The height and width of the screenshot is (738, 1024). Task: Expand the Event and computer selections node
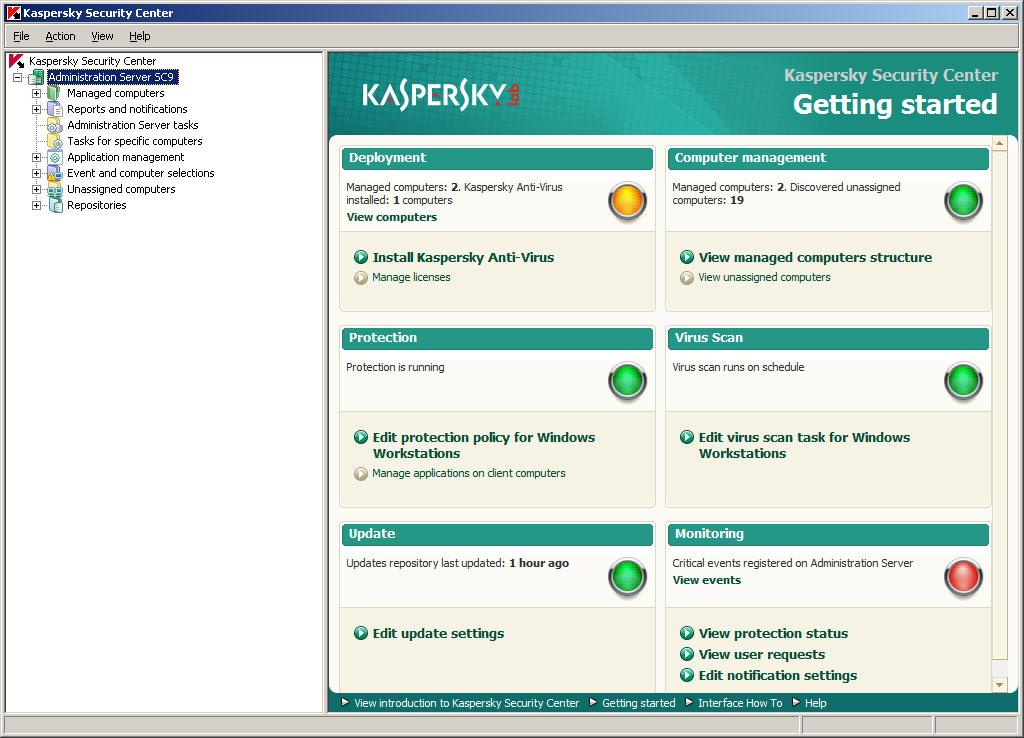tap(37, 173)
